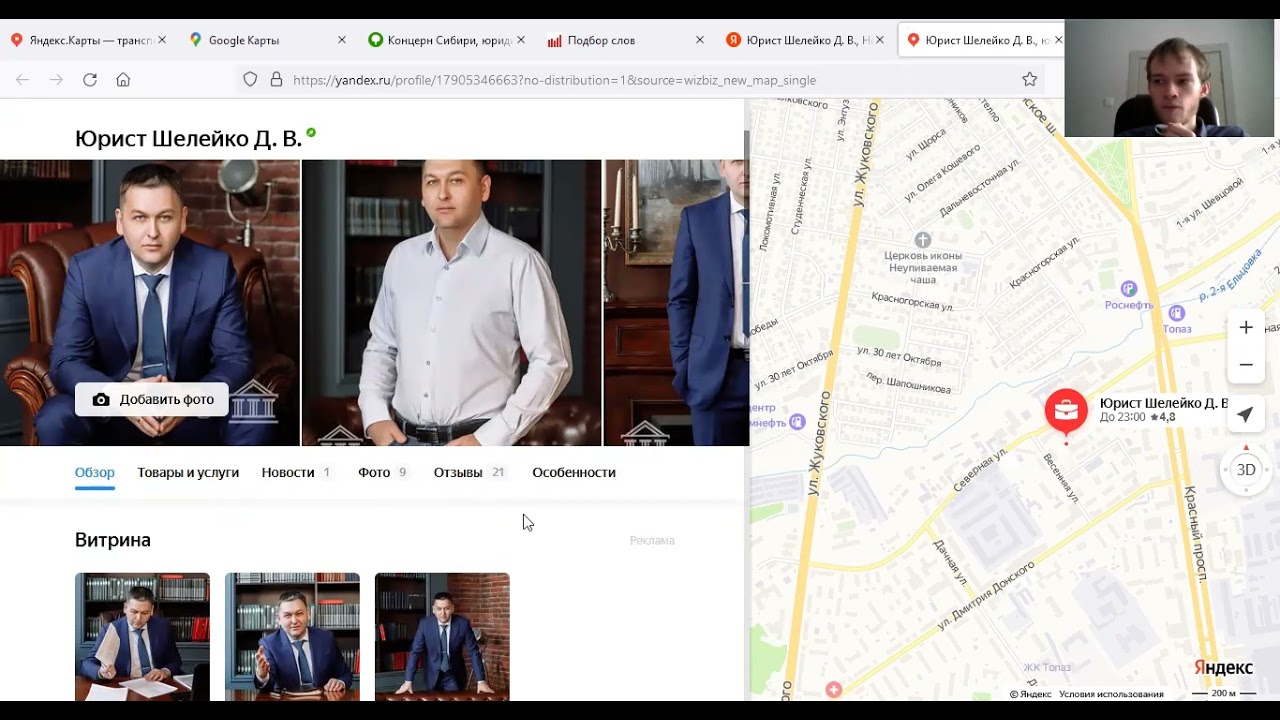
Task: Click the Витрина heading
Action: point(113,540)
